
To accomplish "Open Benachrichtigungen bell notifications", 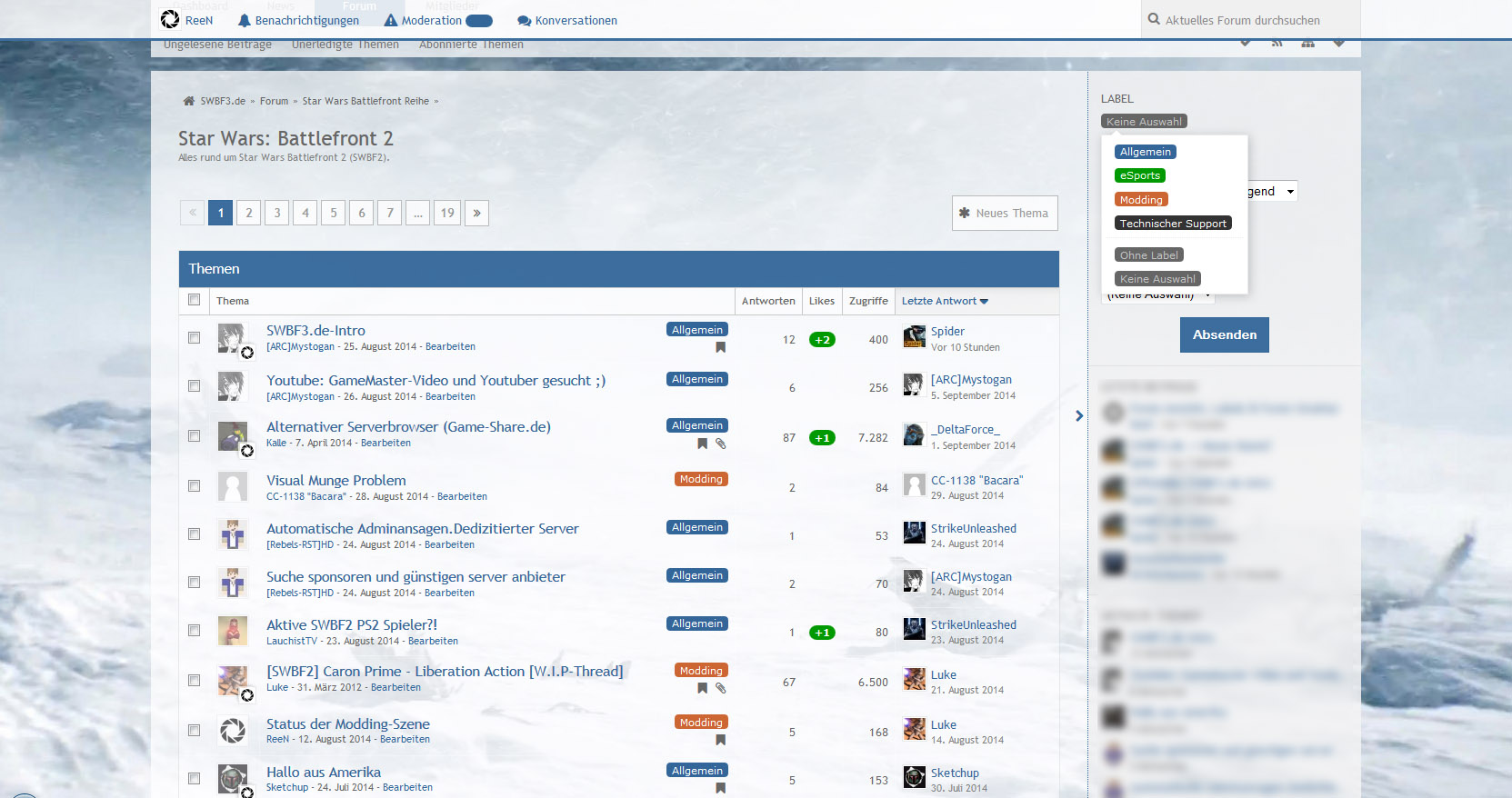I will pos(298,20).
